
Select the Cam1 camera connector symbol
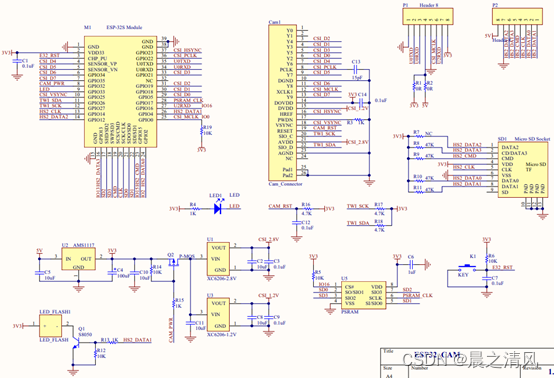(282, 102)
